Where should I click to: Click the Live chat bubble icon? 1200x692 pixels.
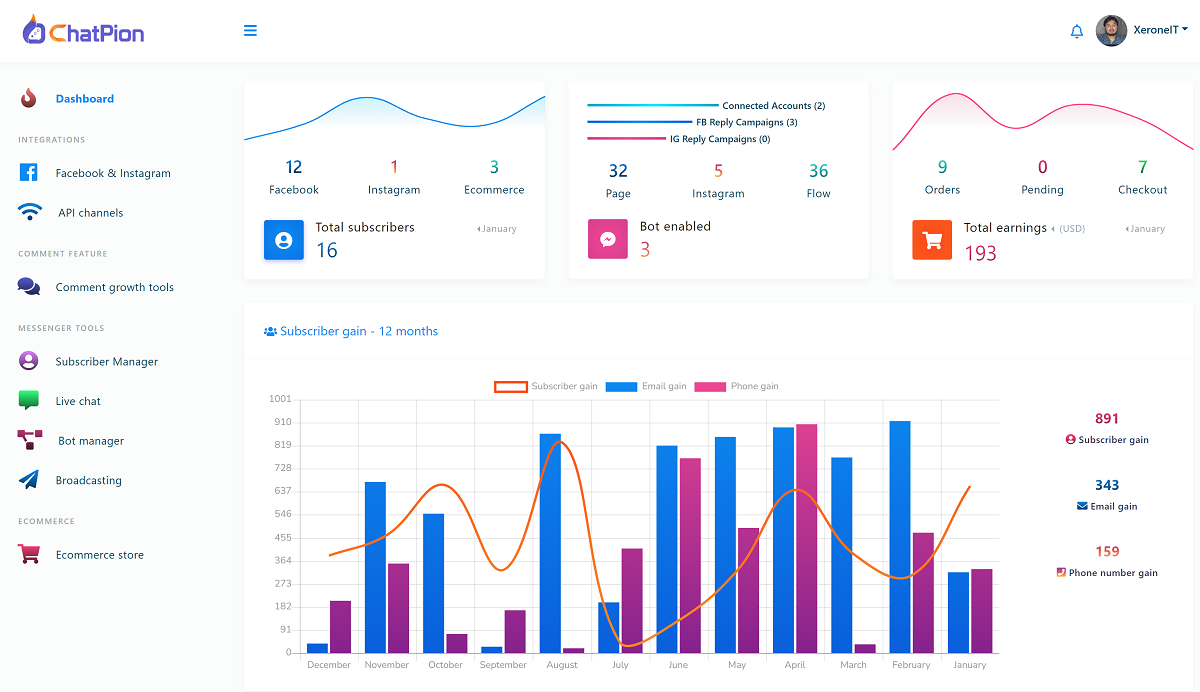[x=29, y=400]
